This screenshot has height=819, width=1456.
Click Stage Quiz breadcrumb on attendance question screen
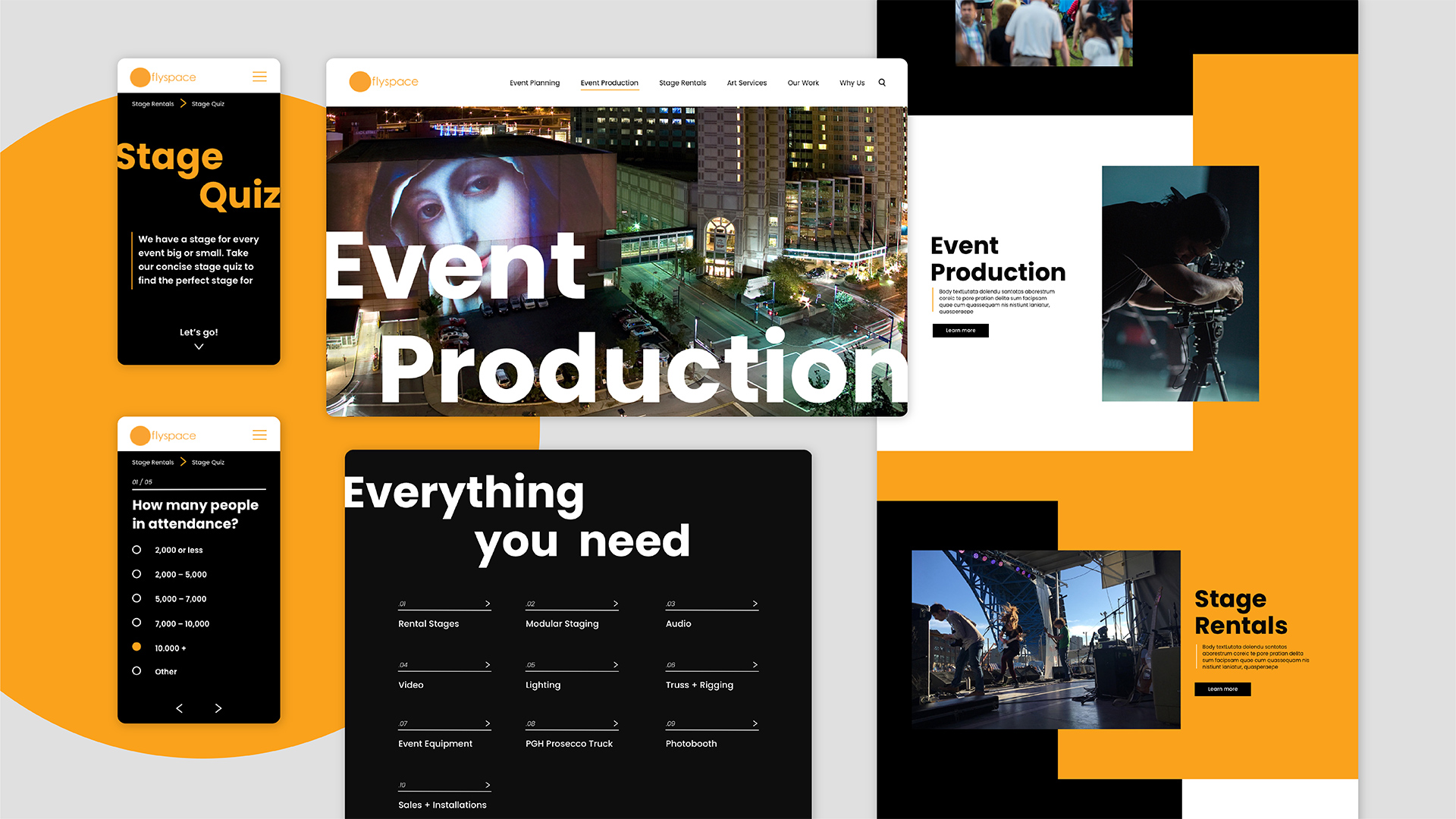coord(208,463)
